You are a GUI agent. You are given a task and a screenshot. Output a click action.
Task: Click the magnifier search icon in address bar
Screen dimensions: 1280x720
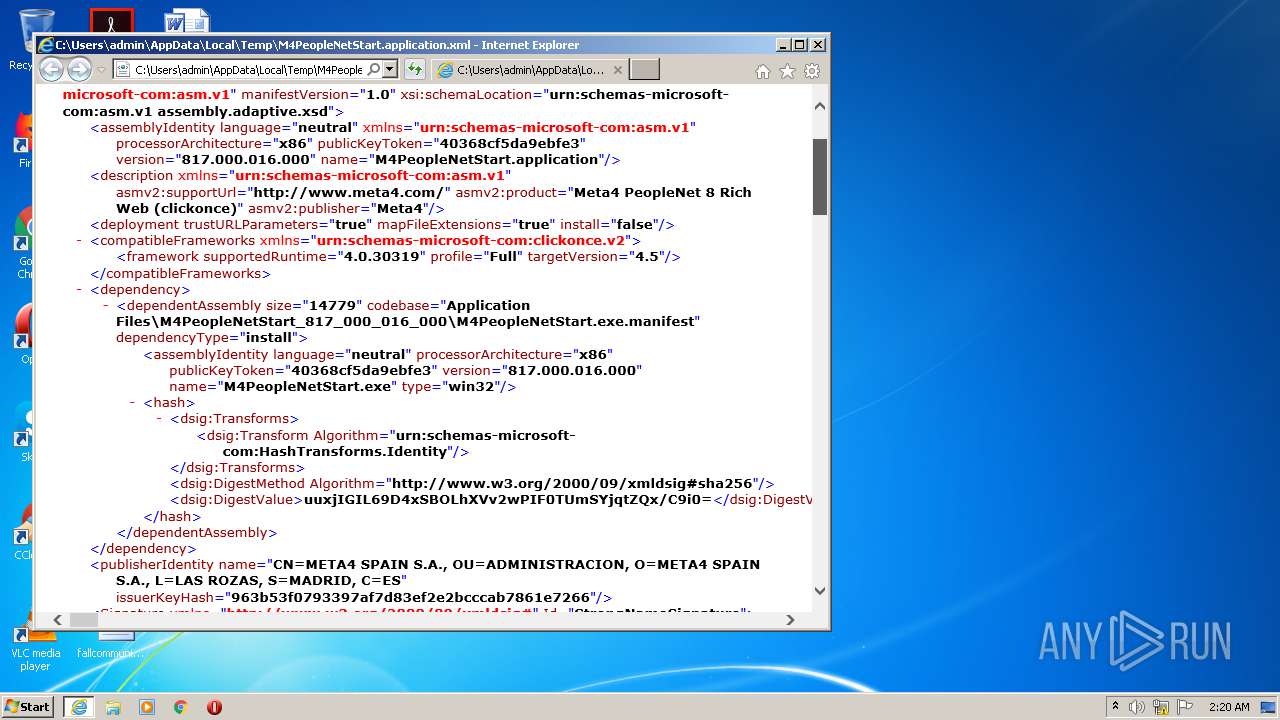pos(373,69)
